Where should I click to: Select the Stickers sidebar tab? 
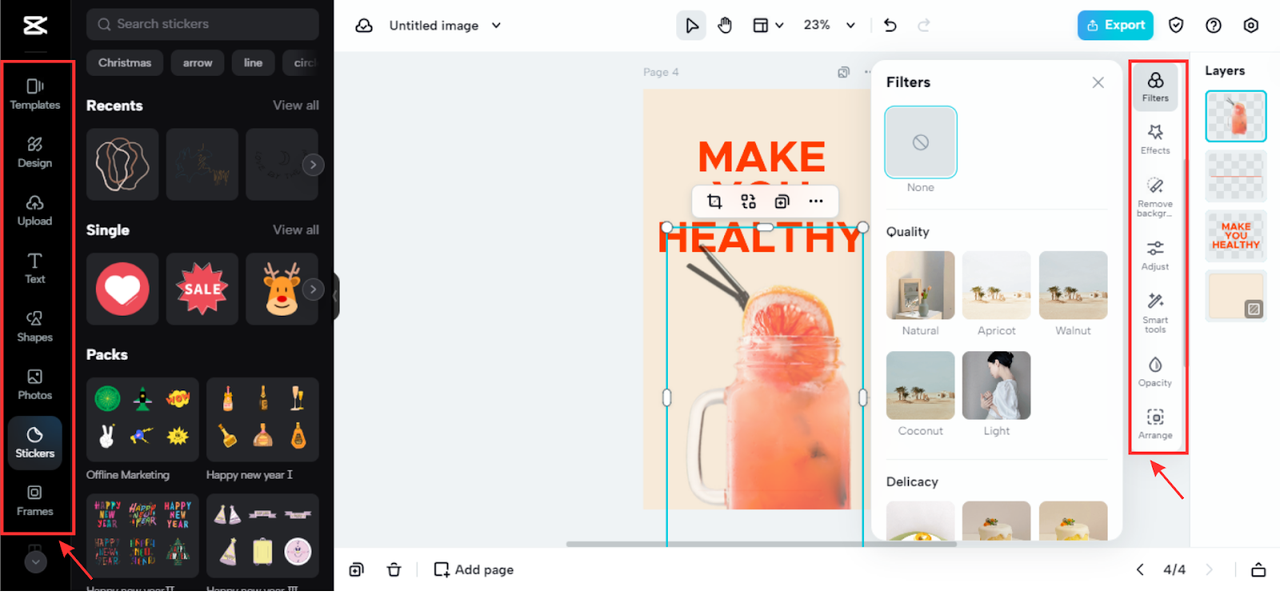(35, 442)
